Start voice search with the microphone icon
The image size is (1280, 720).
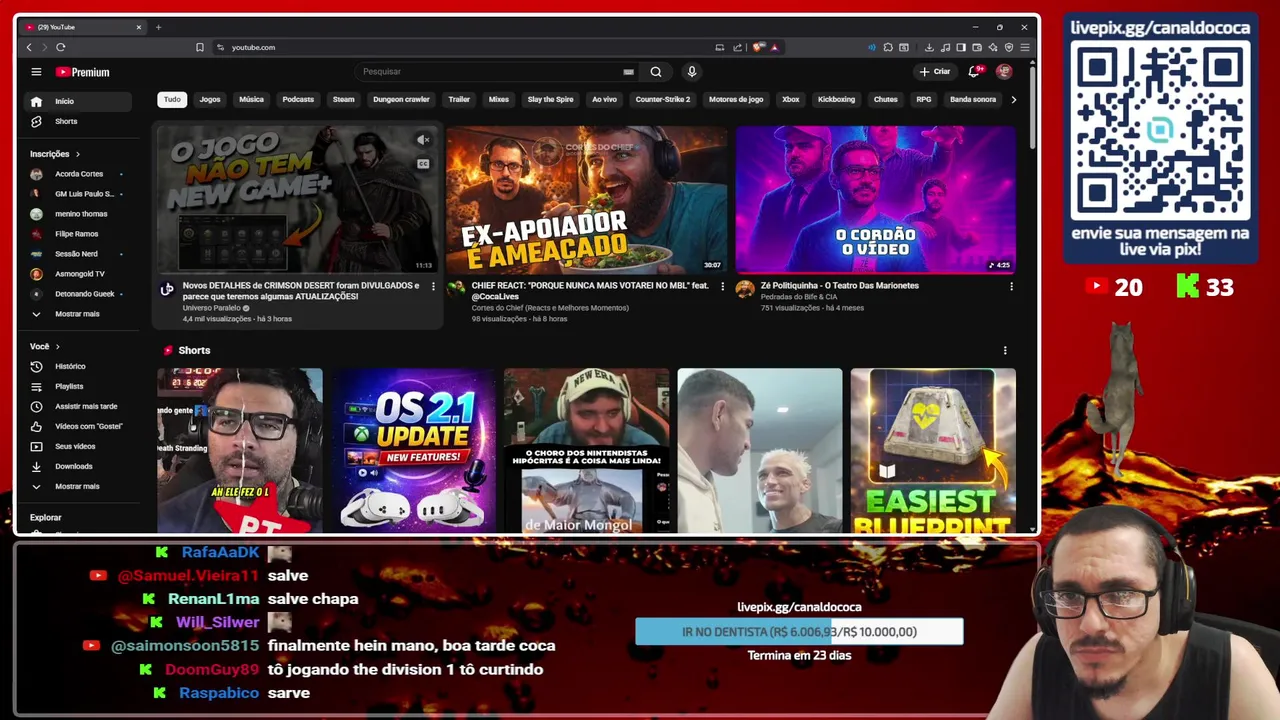(691, 72)
